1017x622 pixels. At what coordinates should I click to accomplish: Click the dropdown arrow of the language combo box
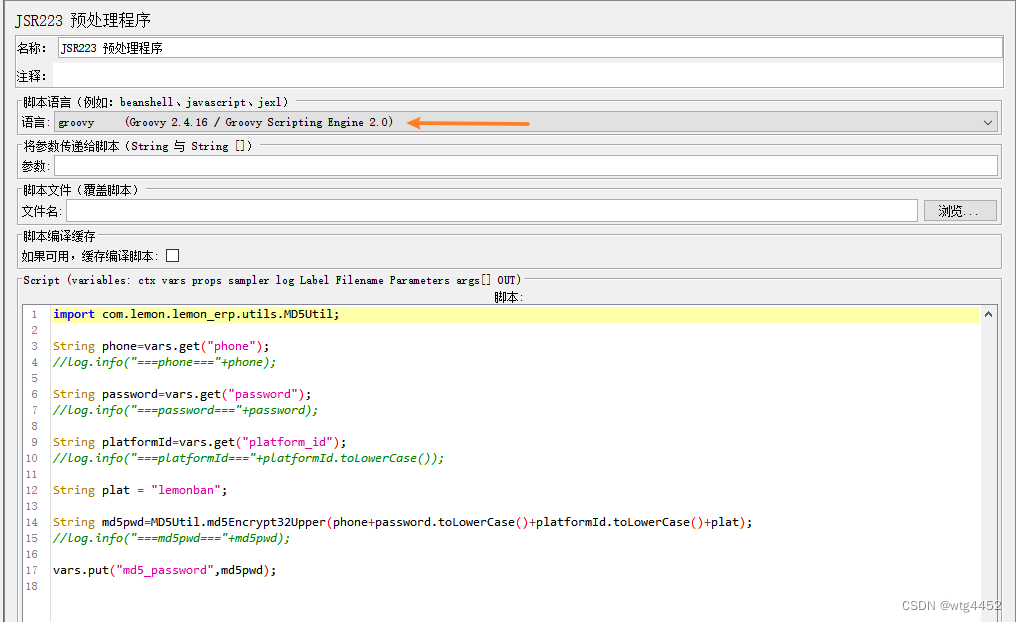click(x=987, y=122)
